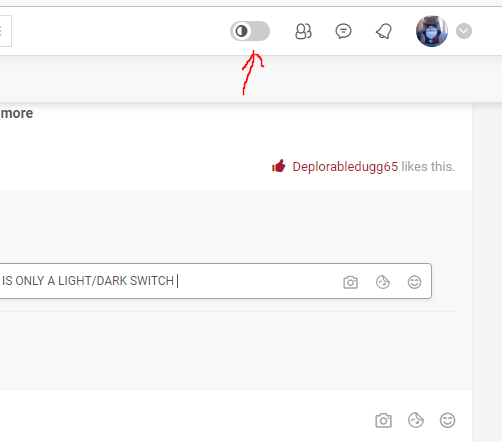Click the lower smiley emoji icon
This screenshot has height=442, width=502.
(x=447, y=420)
